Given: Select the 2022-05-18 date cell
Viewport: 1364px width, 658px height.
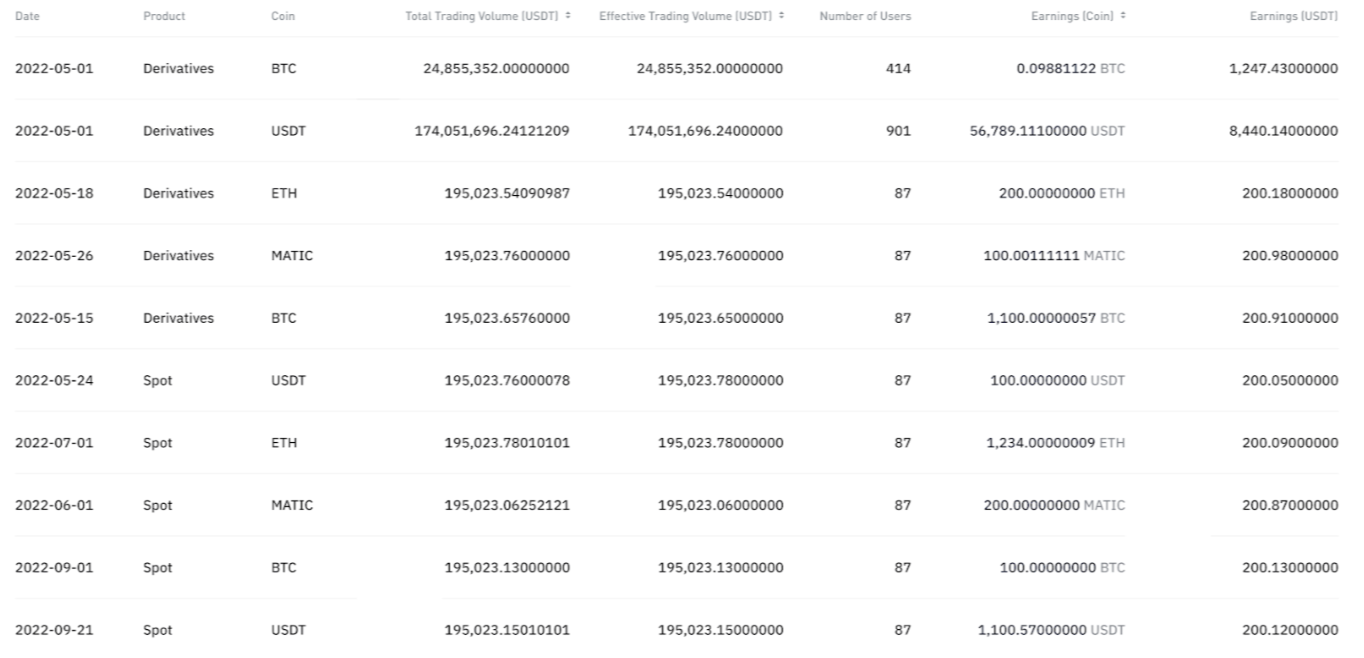Looking at the screenshot, I should pyautogui.click(x=54, y=193).
